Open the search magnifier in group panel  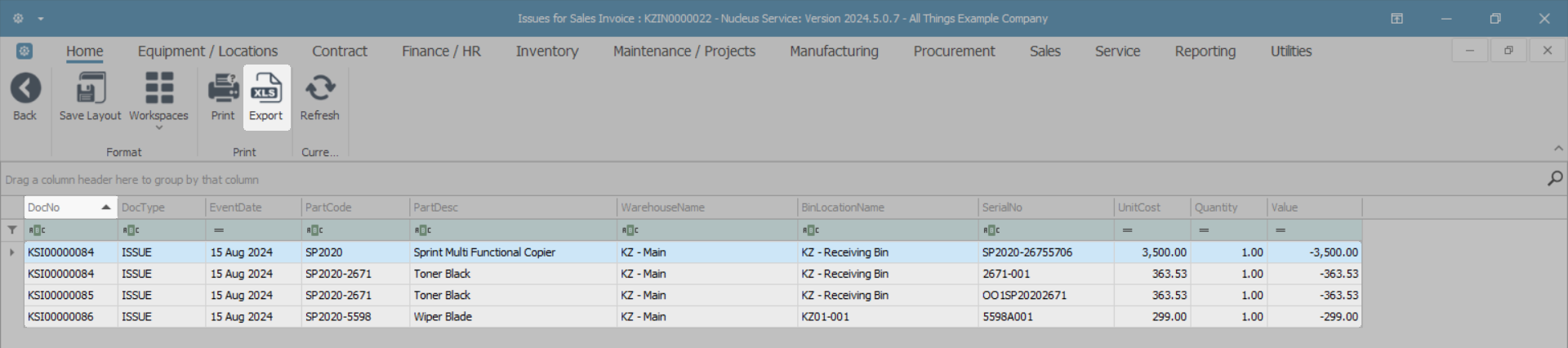(1555, 179)
